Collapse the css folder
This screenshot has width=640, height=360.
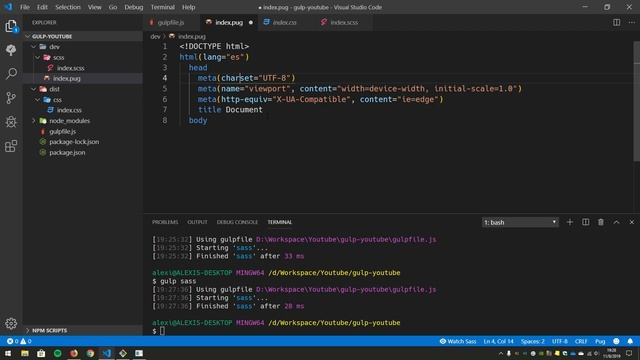(38, 100)
